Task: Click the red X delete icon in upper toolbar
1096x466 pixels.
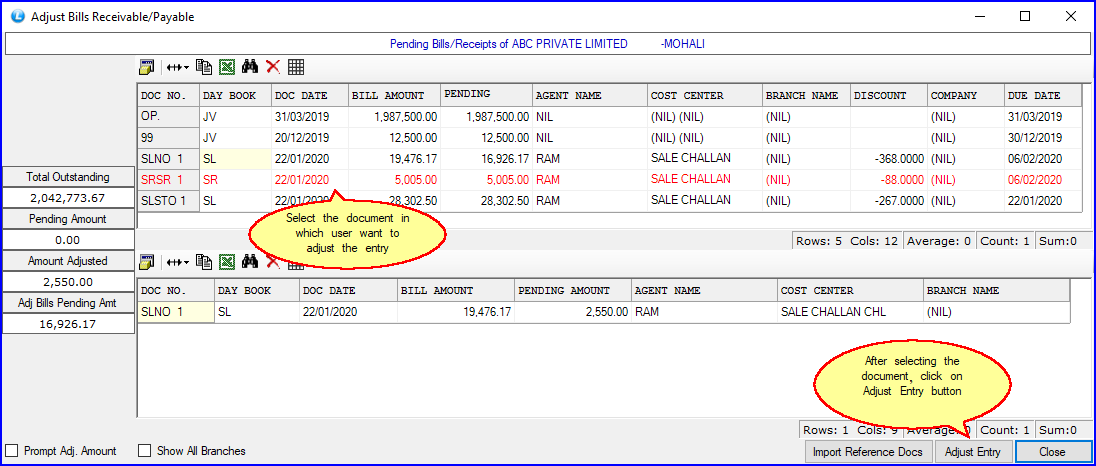Action: pyautogui.click(x=273, y=67)
